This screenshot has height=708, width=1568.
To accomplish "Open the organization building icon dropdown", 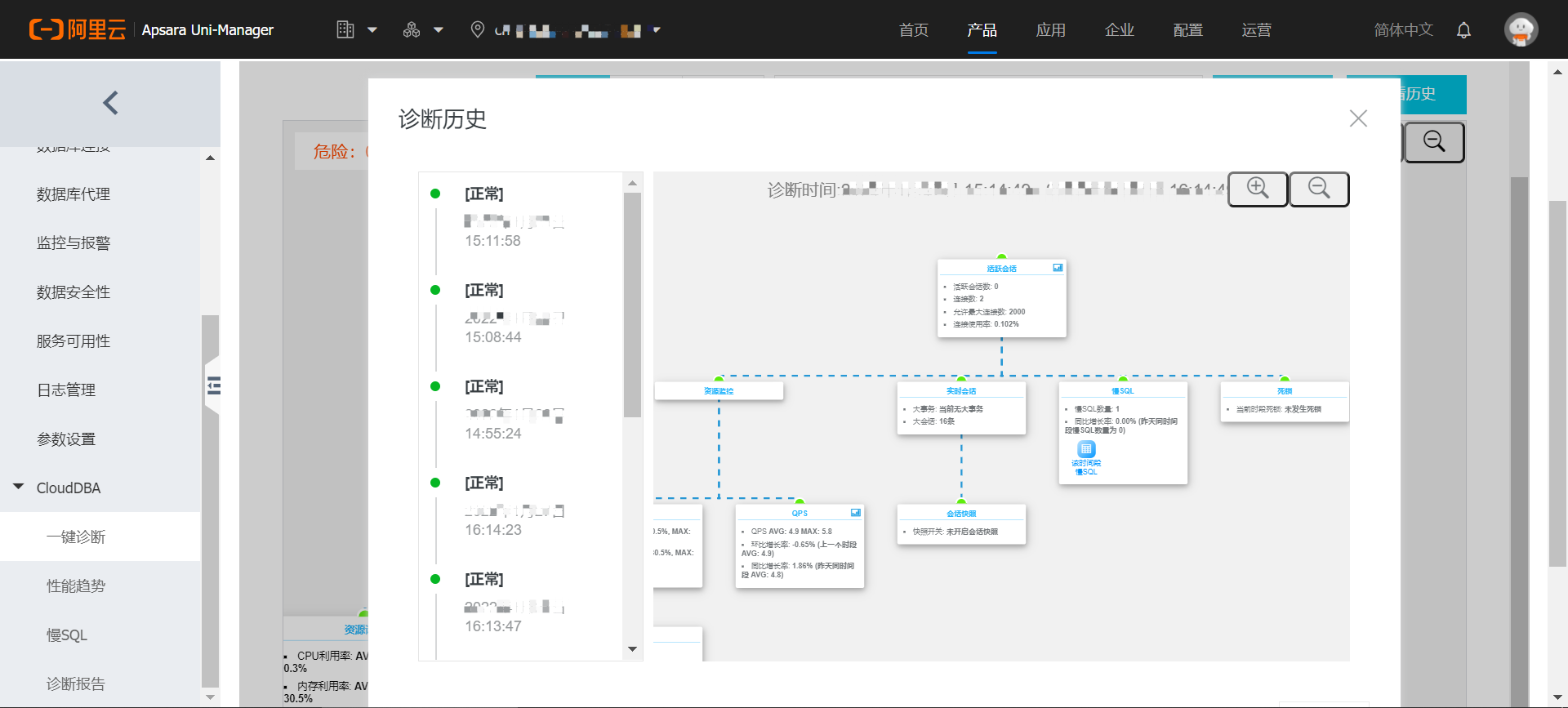I will (357, 30).
